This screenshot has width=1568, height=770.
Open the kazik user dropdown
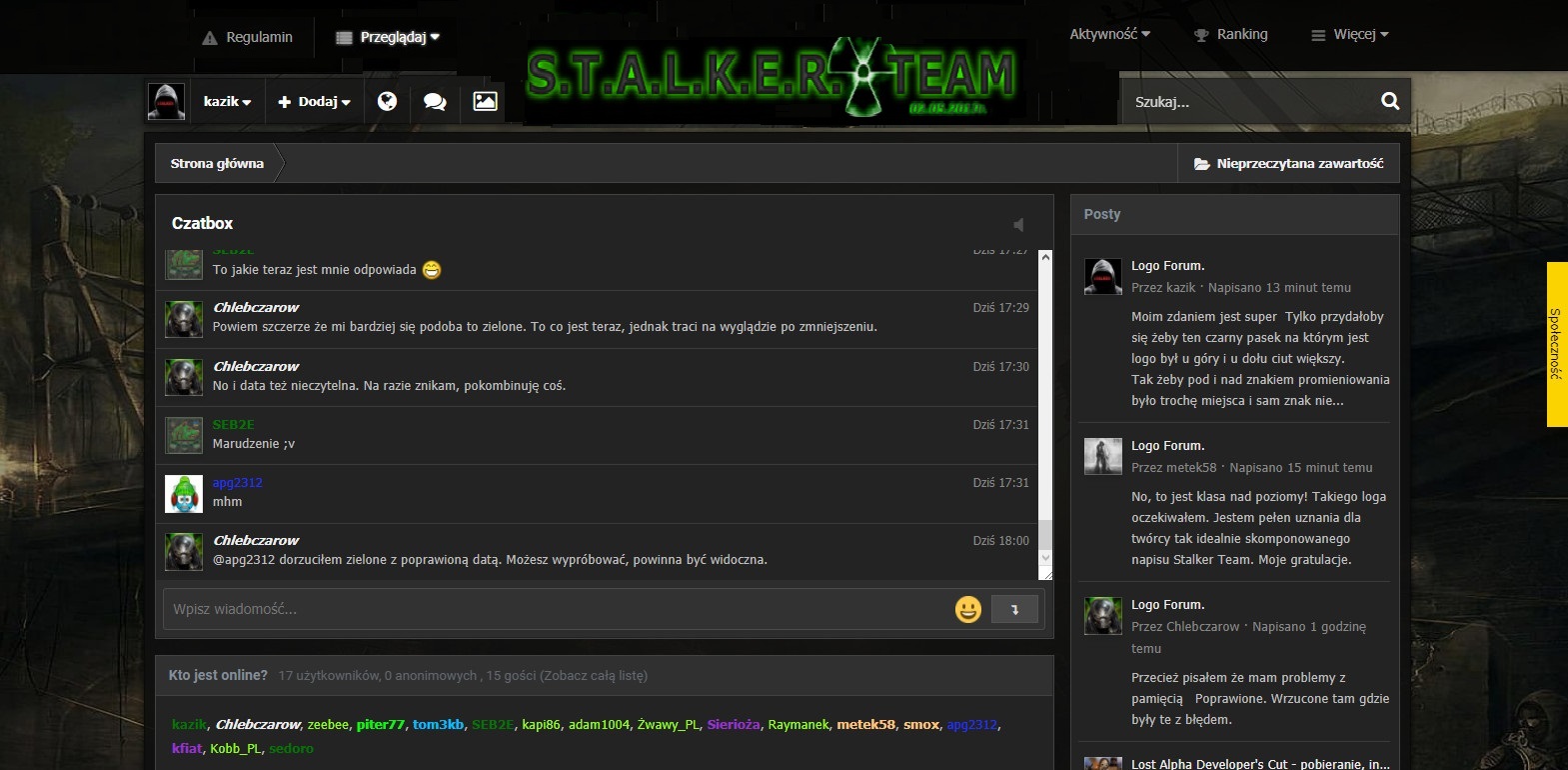click(x=227, y=101)
